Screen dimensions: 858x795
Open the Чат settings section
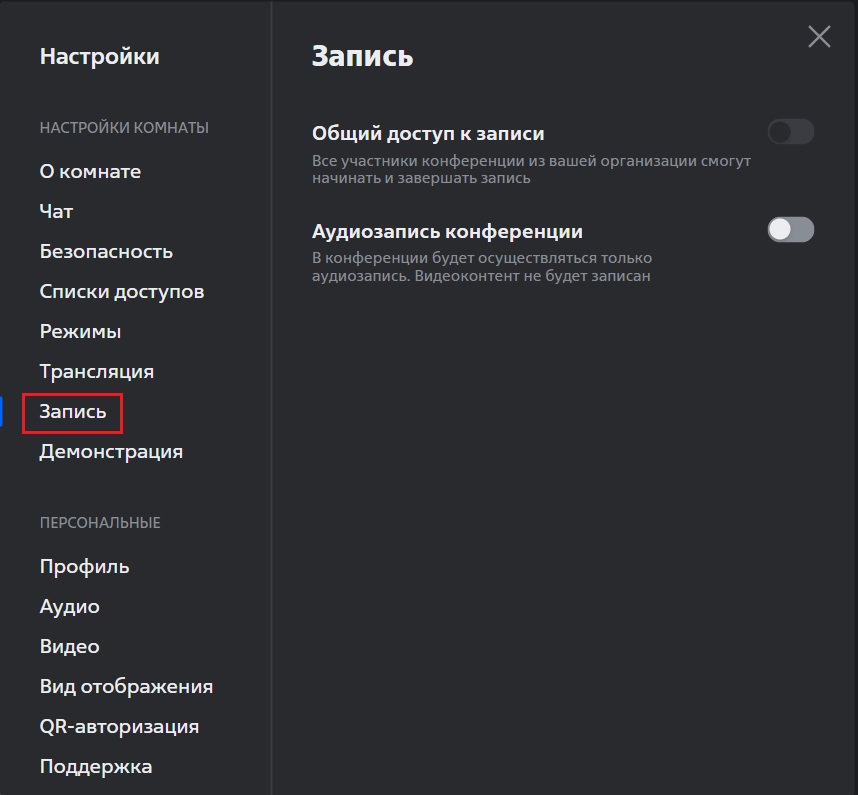point(56,212)
